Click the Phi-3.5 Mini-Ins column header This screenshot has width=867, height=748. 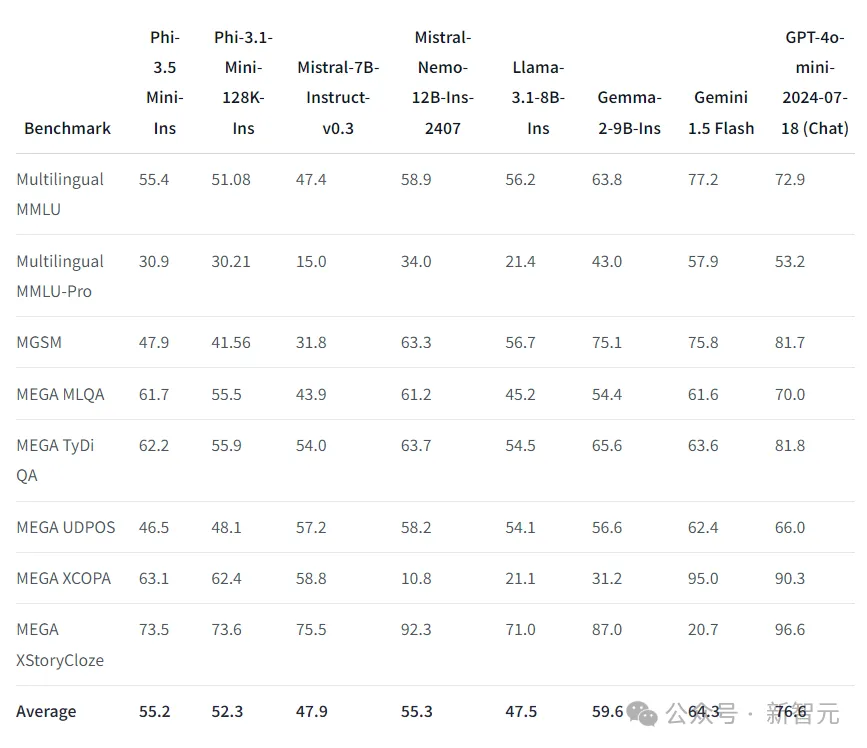165,83
